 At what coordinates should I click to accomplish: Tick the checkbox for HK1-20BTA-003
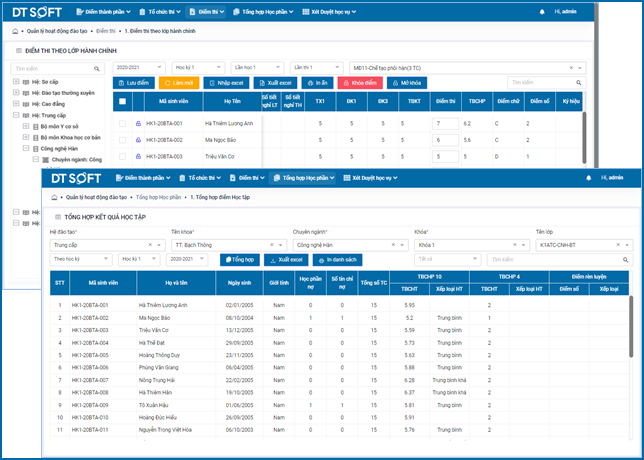[x=122, y=156]
